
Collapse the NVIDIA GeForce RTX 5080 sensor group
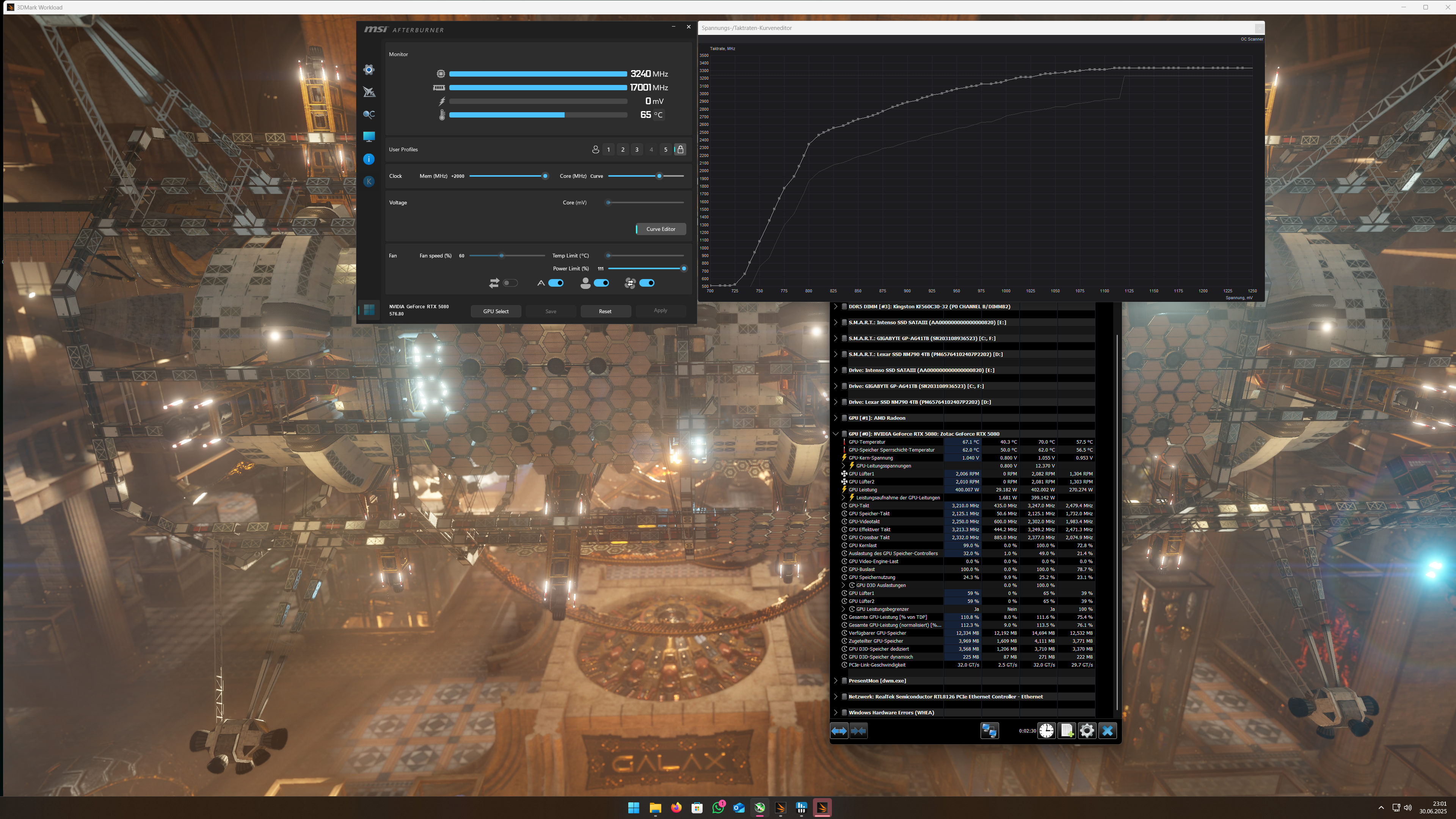click(x=836, y=434)
